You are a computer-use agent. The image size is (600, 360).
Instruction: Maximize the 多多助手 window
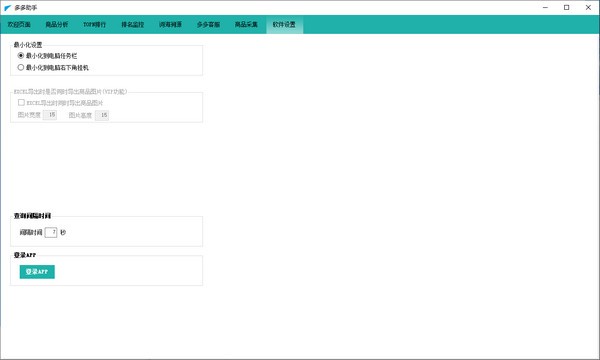(x=567, y=7)
